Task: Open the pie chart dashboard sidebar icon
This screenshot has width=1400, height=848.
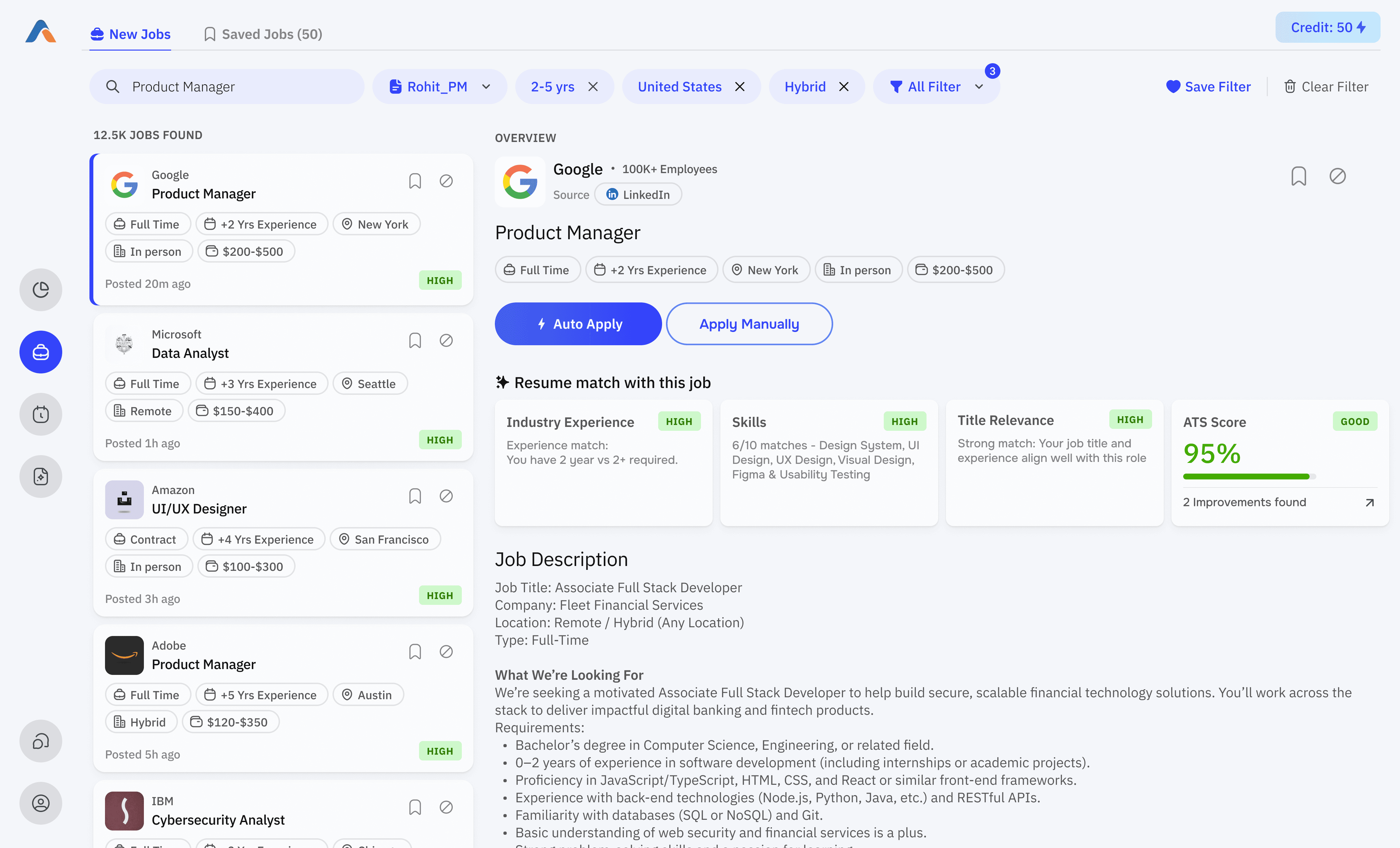Action: (40, 290)
